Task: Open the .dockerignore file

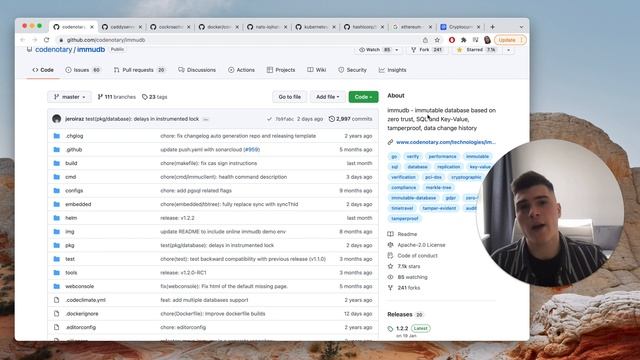Action: 82,313
